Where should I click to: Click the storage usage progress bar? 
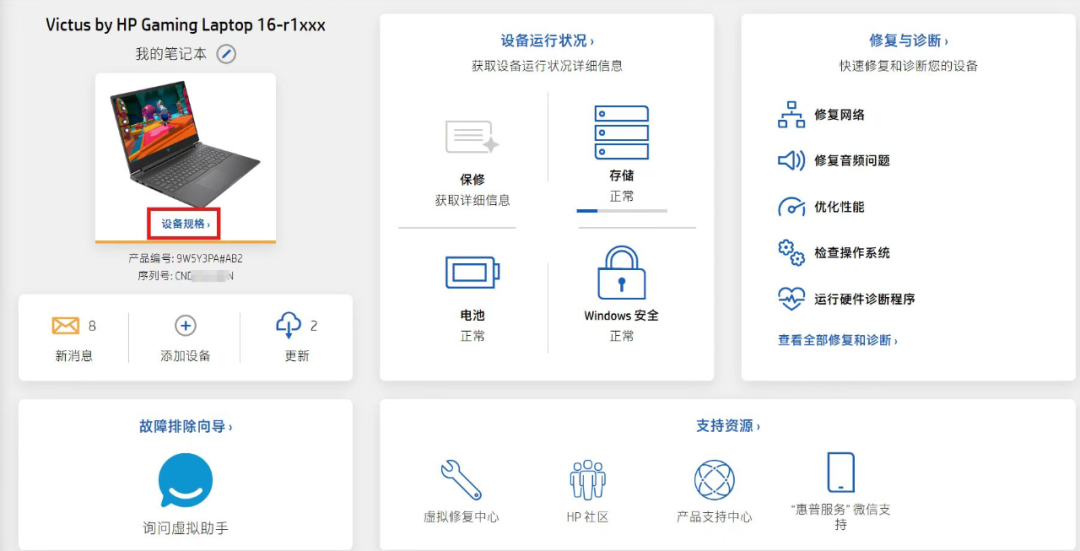click(x=622, y=211)
